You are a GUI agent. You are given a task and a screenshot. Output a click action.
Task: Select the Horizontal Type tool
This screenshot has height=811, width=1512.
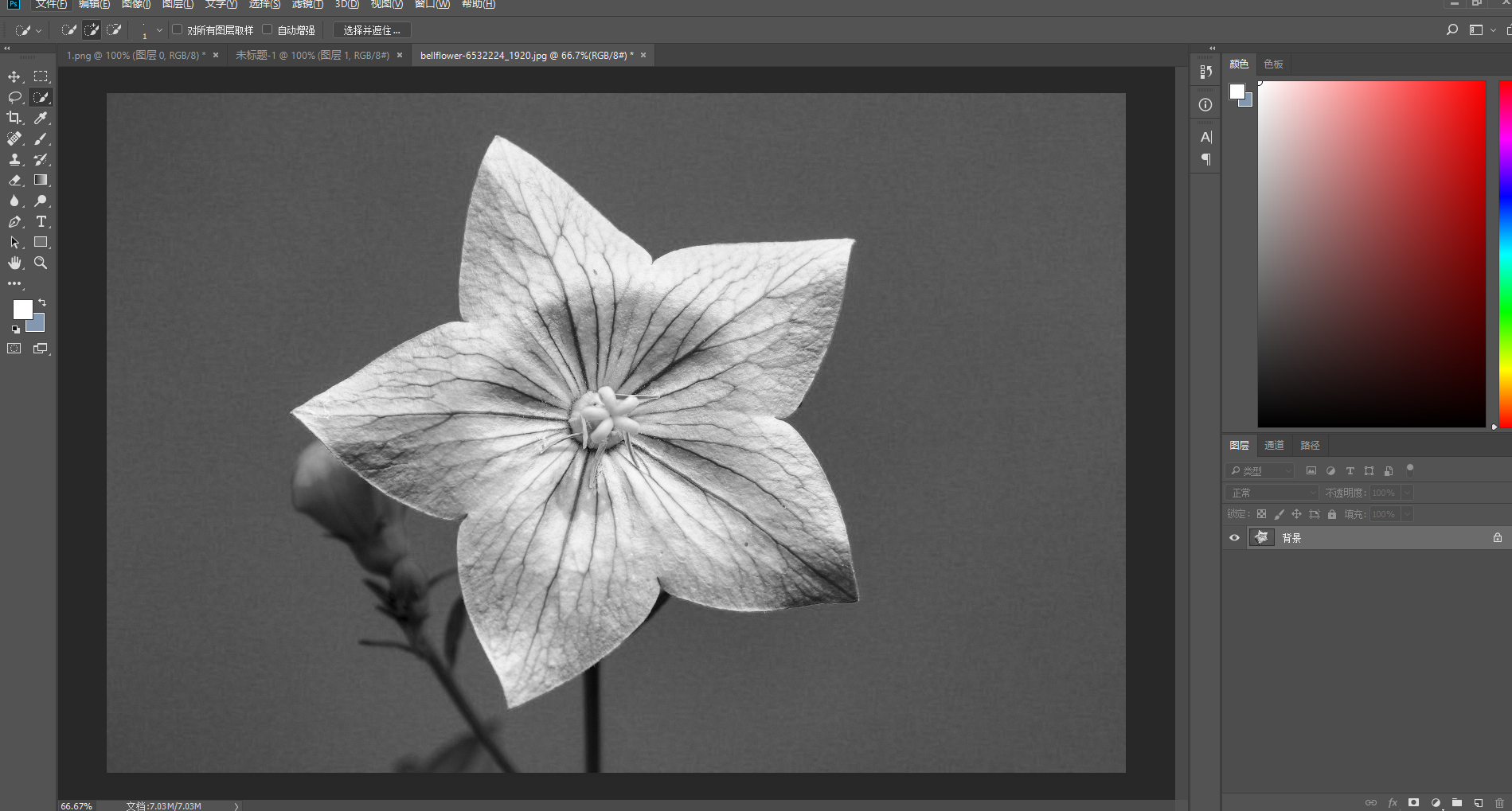click(x=41, y=221)
